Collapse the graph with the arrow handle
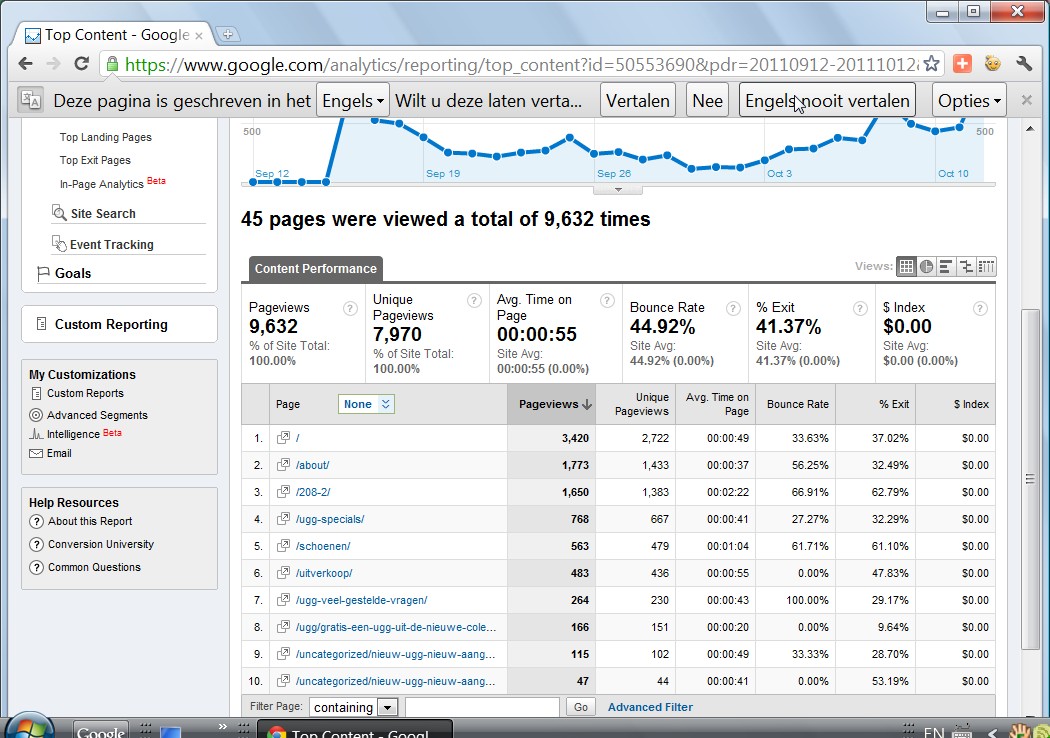1050x738 pixels. (618, 190)
